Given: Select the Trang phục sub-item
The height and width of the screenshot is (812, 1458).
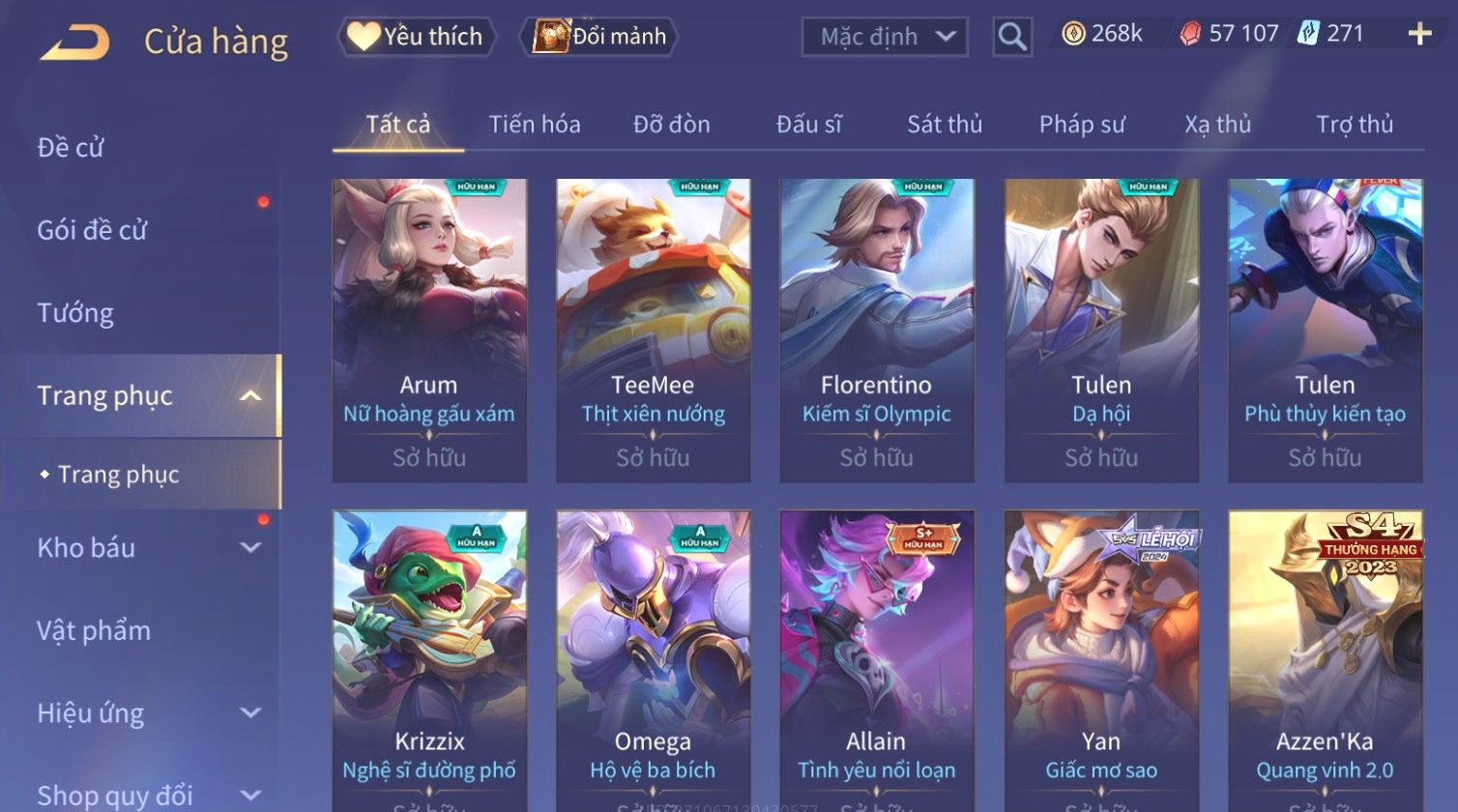Looking at the screenshot, I should click(118, 475).
